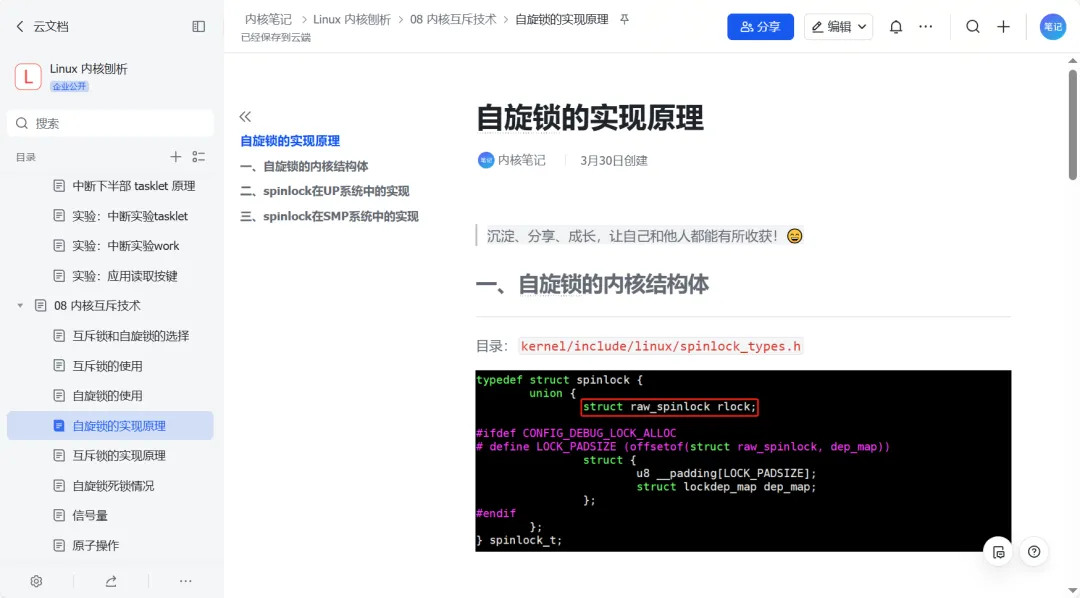Click the share arrow icon at sidebar bottom
Viewport: 1080px width, 598px height.
tap(111, 581)
